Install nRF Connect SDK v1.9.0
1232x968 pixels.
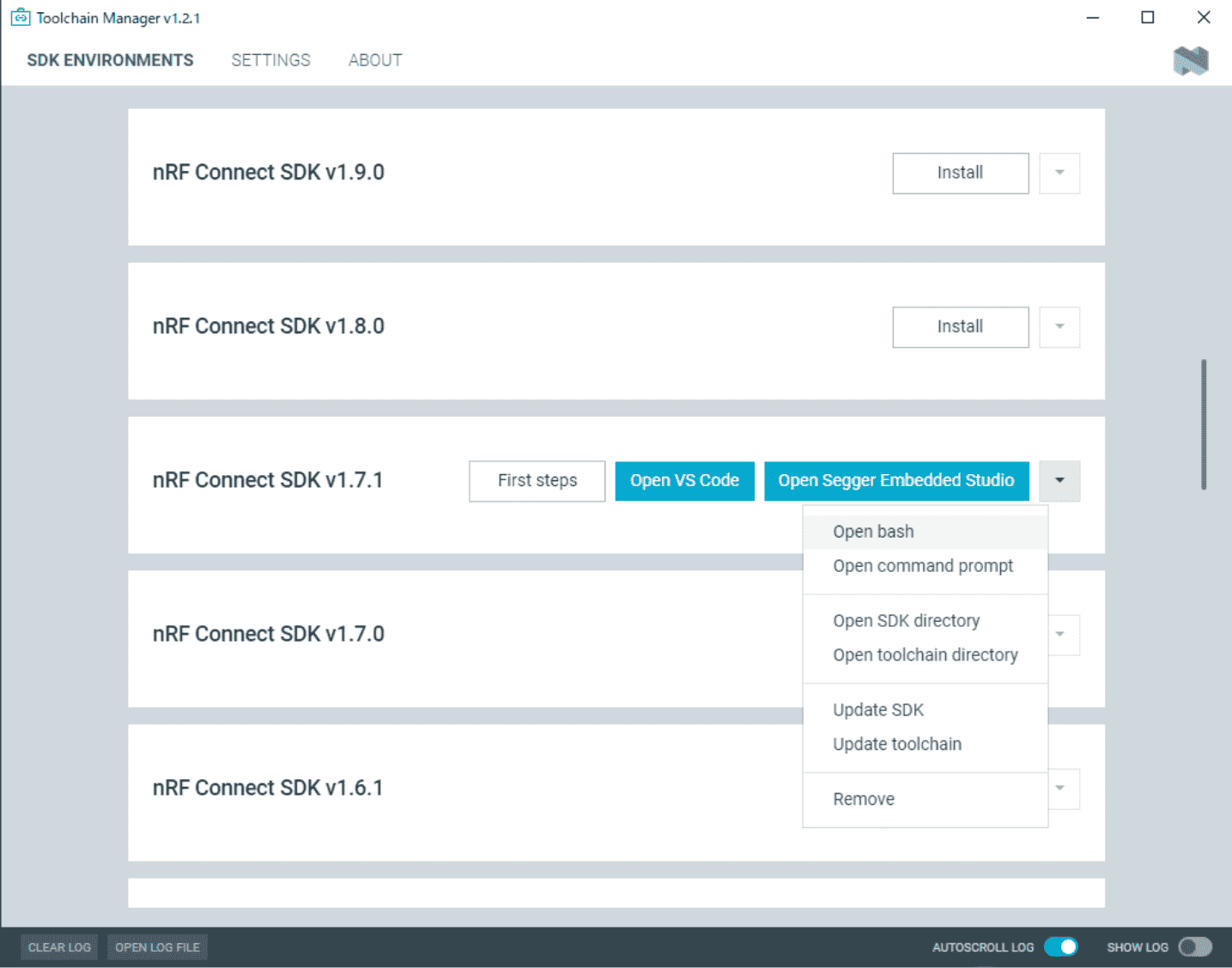point(960,173)
